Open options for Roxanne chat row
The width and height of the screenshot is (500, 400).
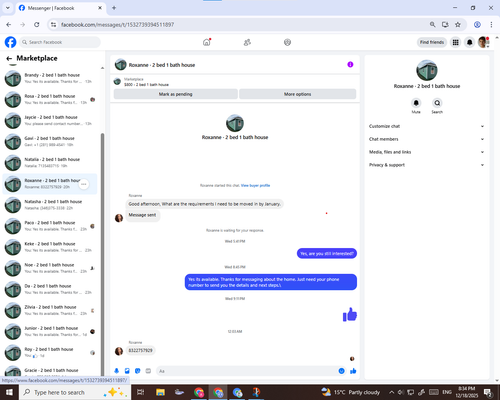84,184
